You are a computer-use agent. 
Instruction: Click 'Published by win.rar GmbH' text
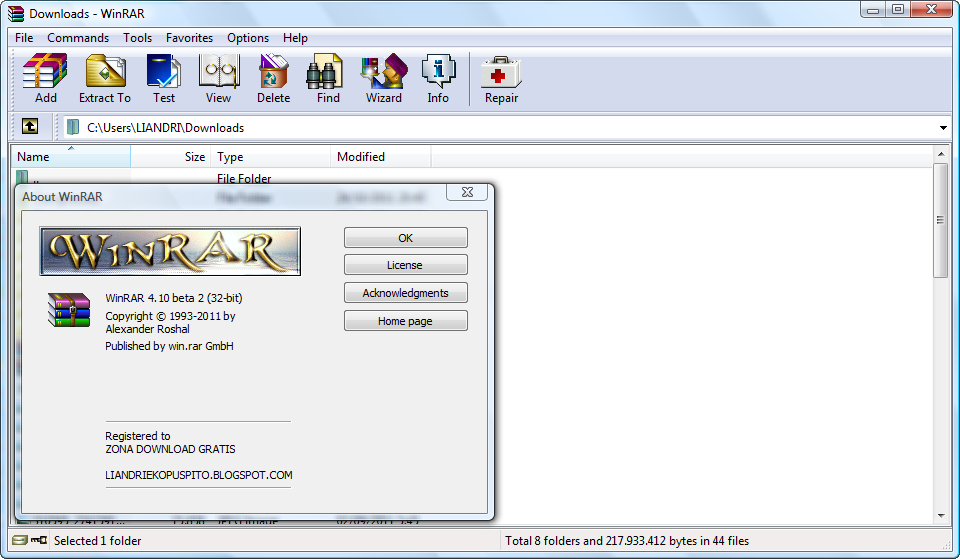click(x=169, y=346)
